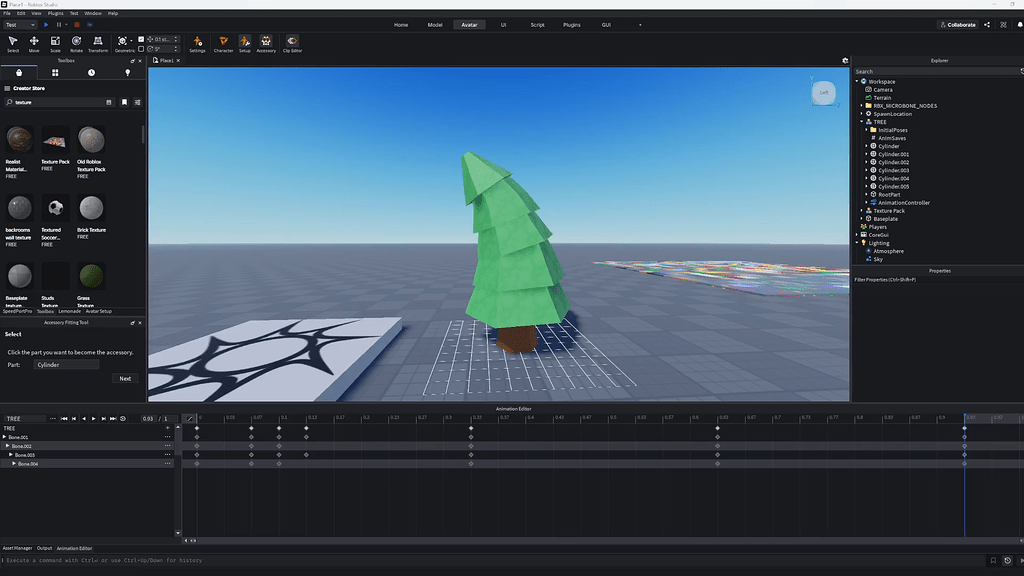This screenshot has height=576, width=1024.
Task: Open Toolbox Creator Store bag tab
Action: click(x=19, y=72)
